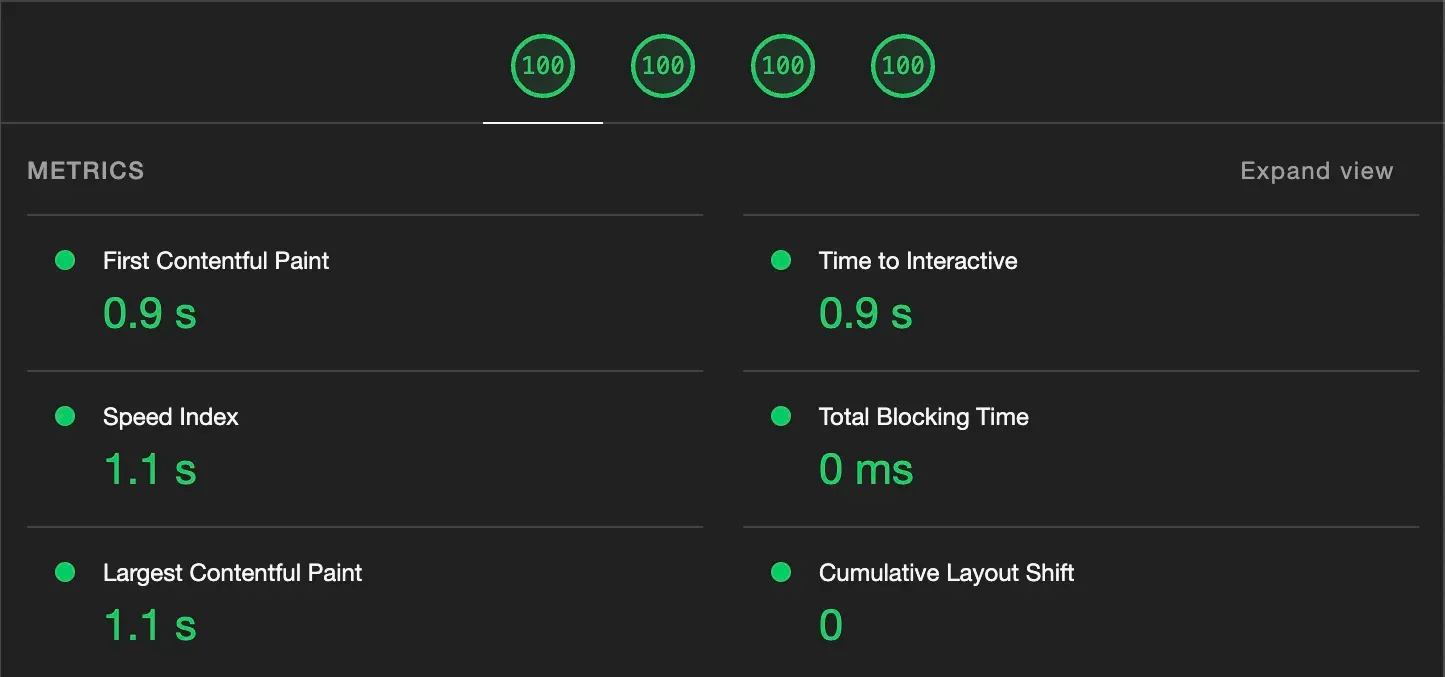Click the 0 ms Total Blocking Time value
Image resolution: width=1445 pixels, height=677 pixels.
pos(866,470)
